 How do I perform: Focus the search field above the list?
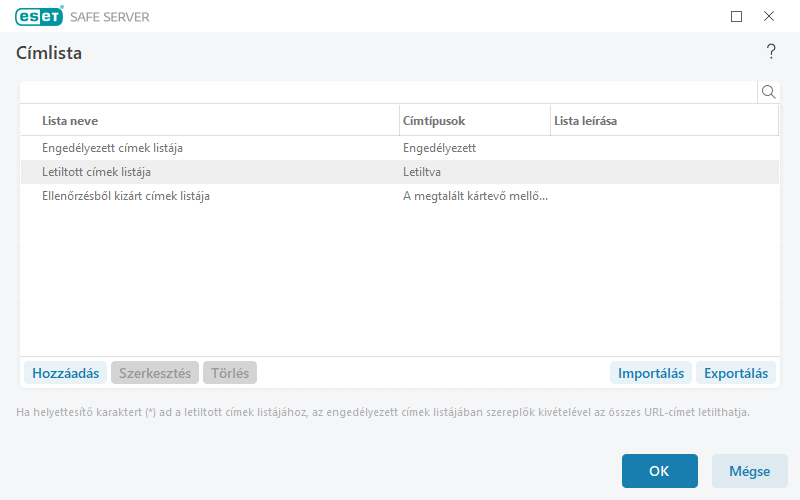pos(388,92)
